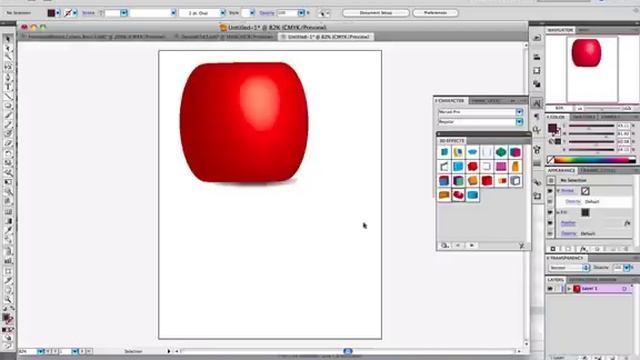Open the stroke weight dropdown

pos(124,13)
